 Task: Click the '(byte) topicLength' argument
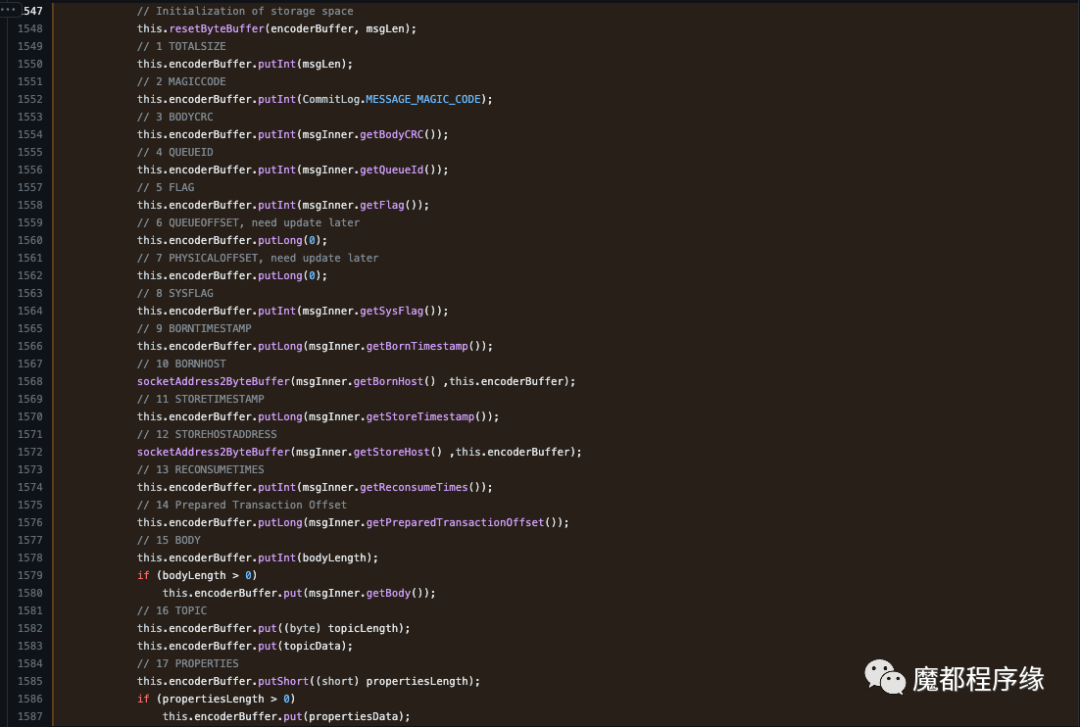coord(340,628)
